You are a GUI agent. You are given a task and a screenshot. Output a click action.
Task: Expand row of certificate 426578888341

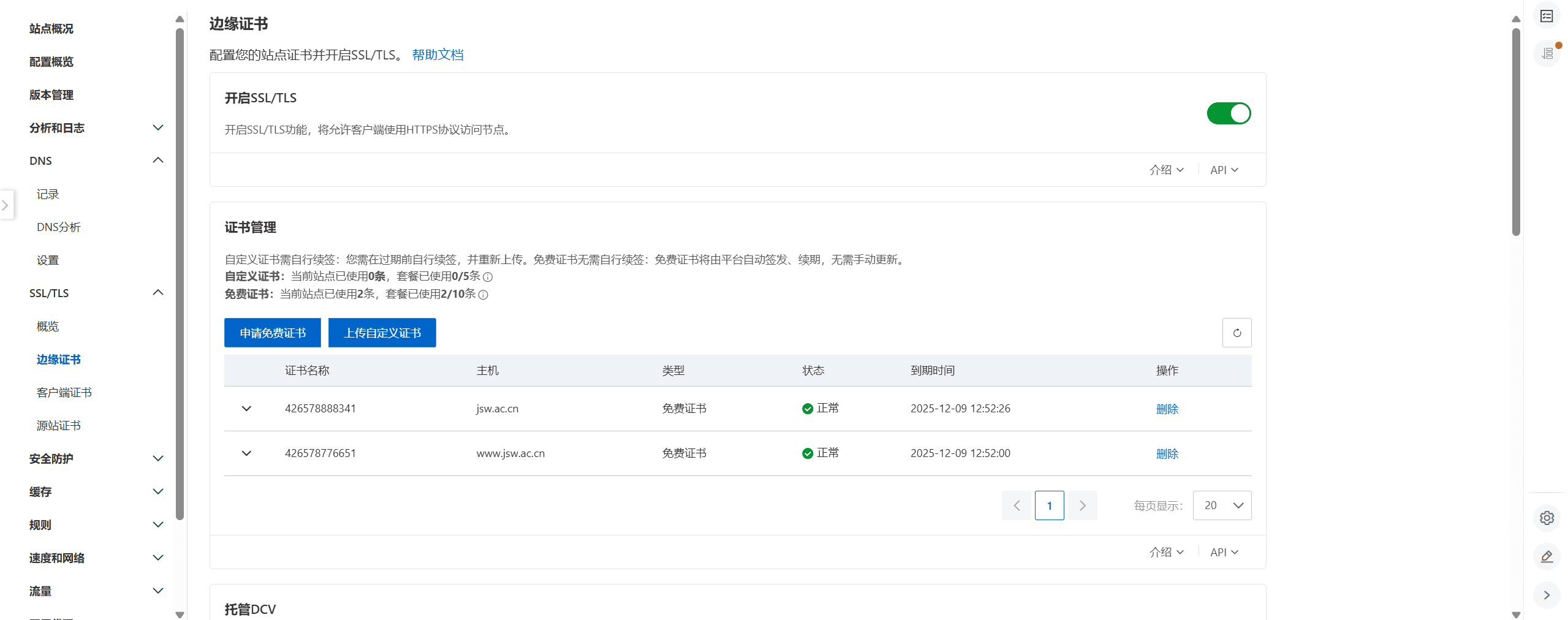click(x=246, y=409)
